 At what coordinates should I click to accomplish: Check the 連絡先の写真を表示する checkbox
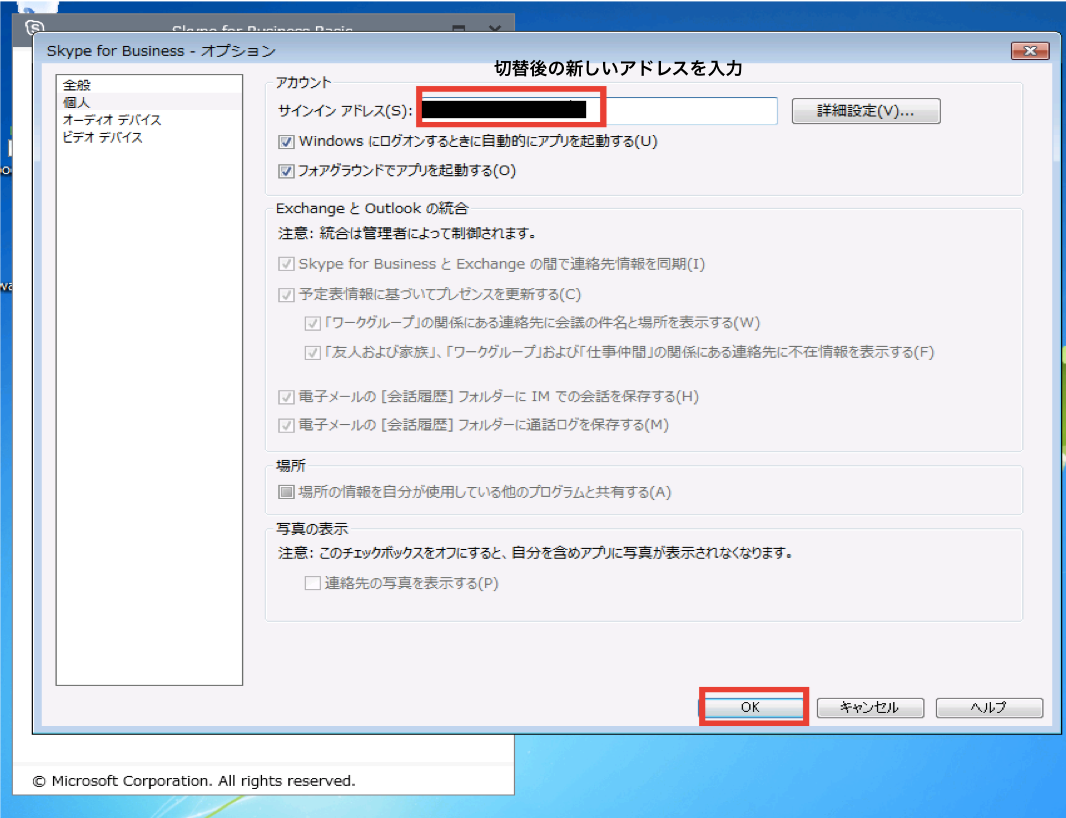point(313,584)
